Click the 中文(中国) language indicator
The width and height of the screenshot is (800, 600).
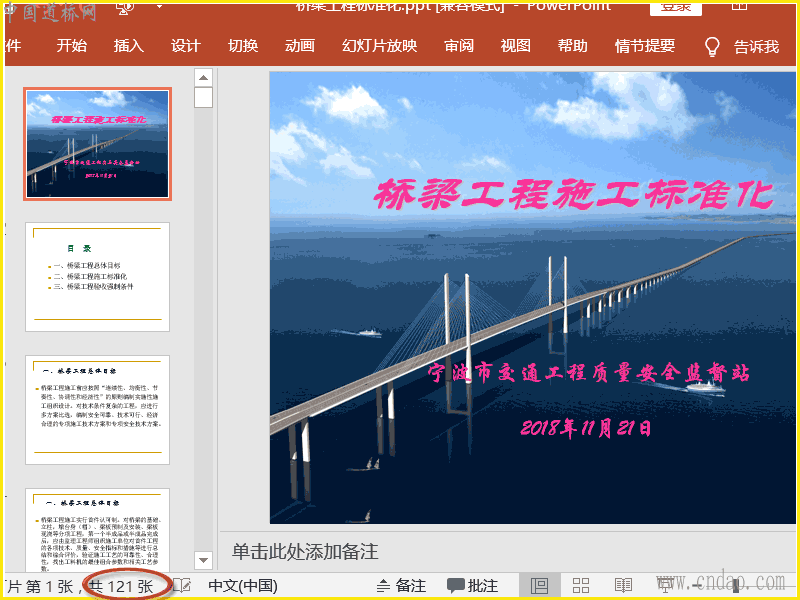tap(243, 586)
